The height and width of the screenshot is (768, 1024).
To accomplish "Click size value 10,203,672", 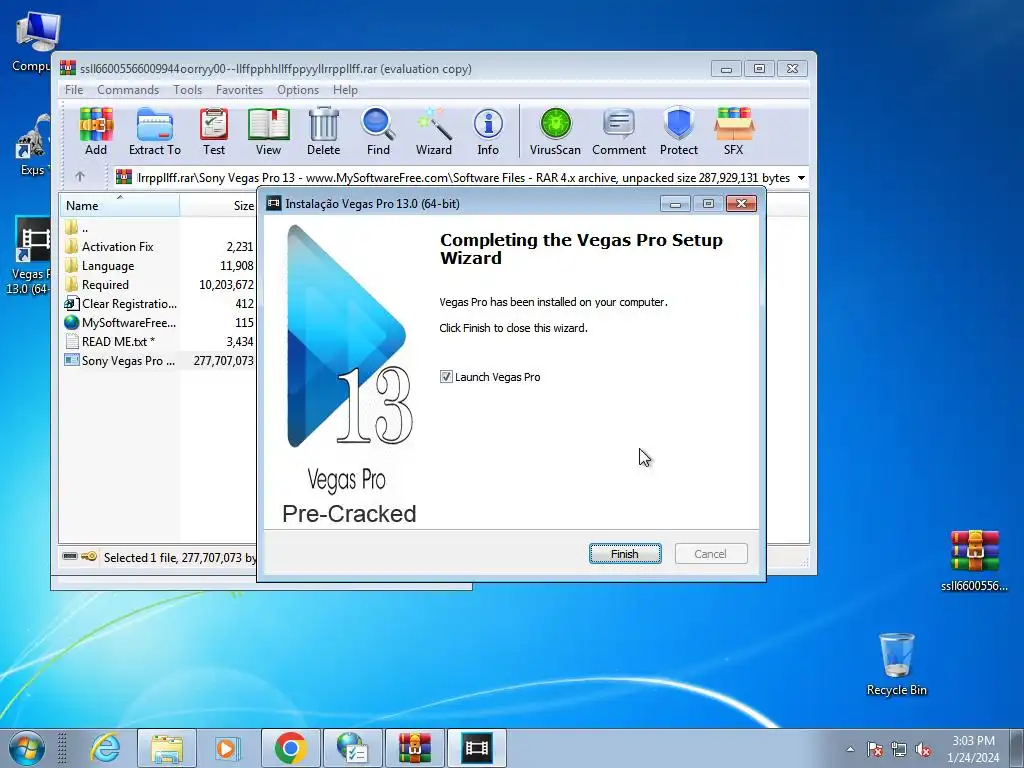I will pos(226,285).
